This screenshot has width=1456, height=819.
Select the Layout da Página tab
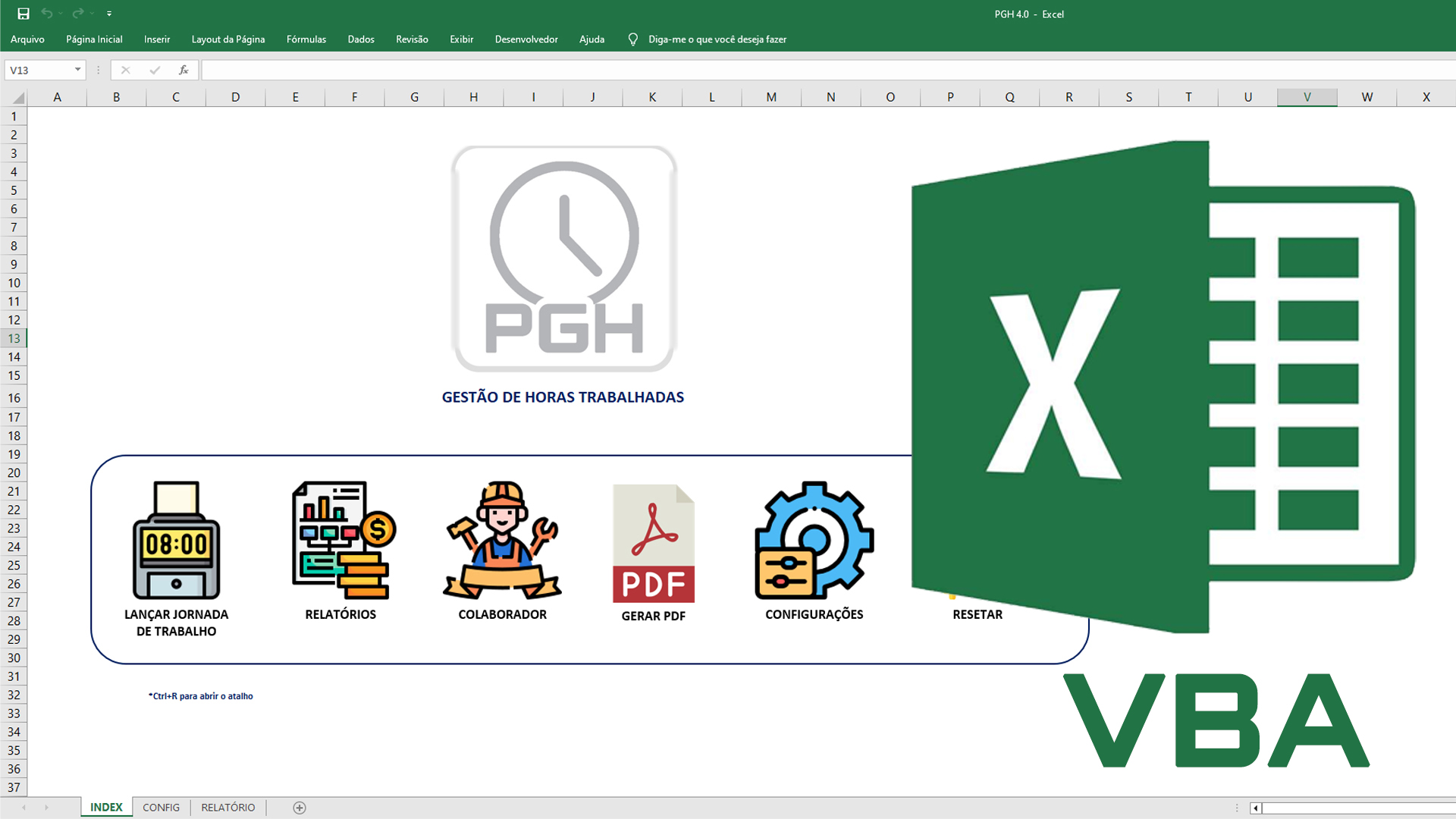tap(228, 39)
